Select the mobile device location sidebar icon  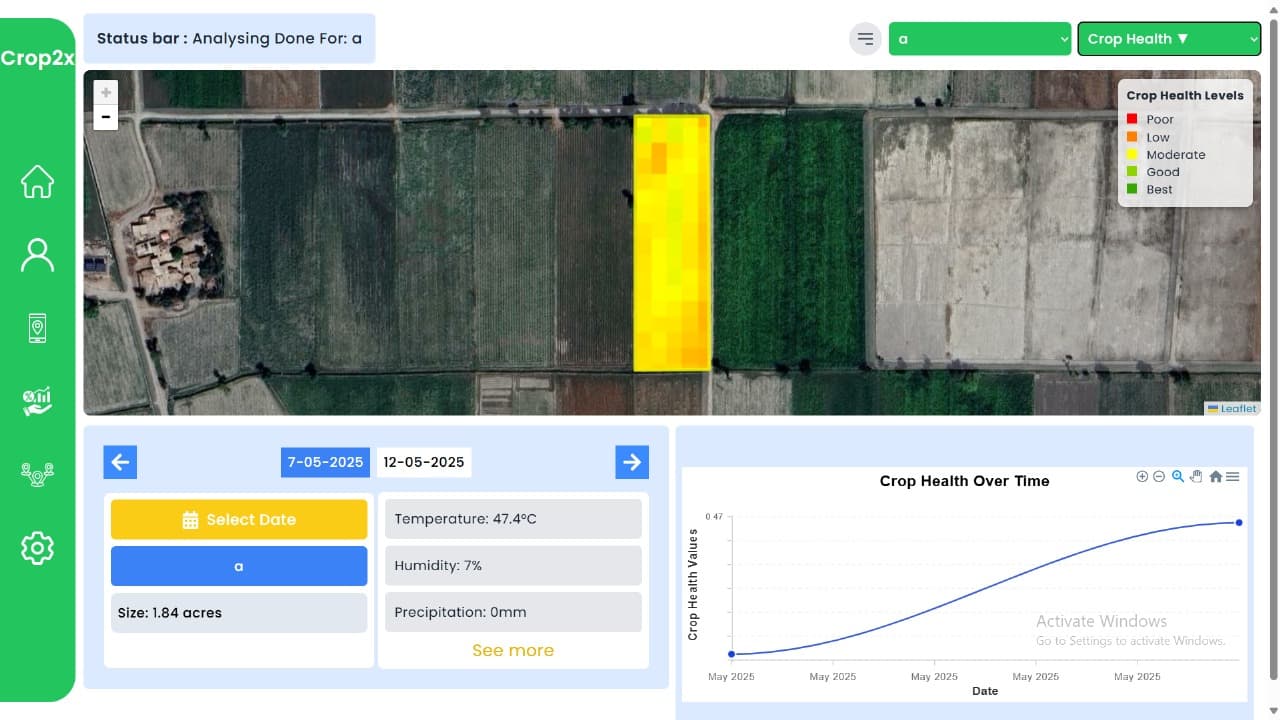37,327
